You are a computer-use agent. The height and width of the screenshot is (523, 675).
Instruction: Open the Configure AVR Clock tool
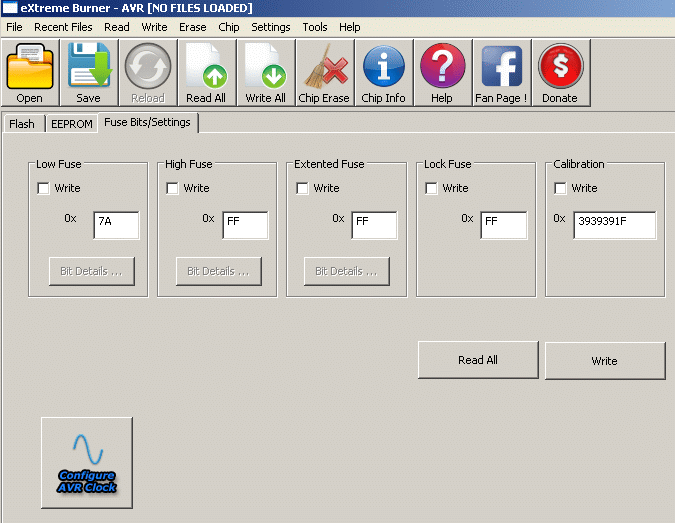point(87,462)
